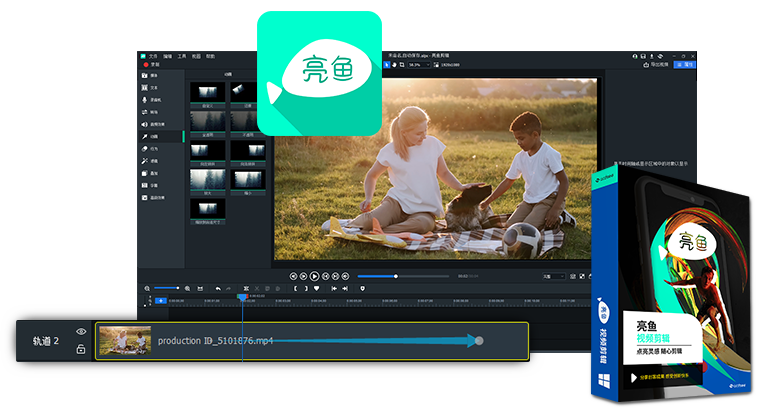This screenshot has height=418, width=772.
Task: Click the zoom in magnifier on timeline
Action: [187, 289]
